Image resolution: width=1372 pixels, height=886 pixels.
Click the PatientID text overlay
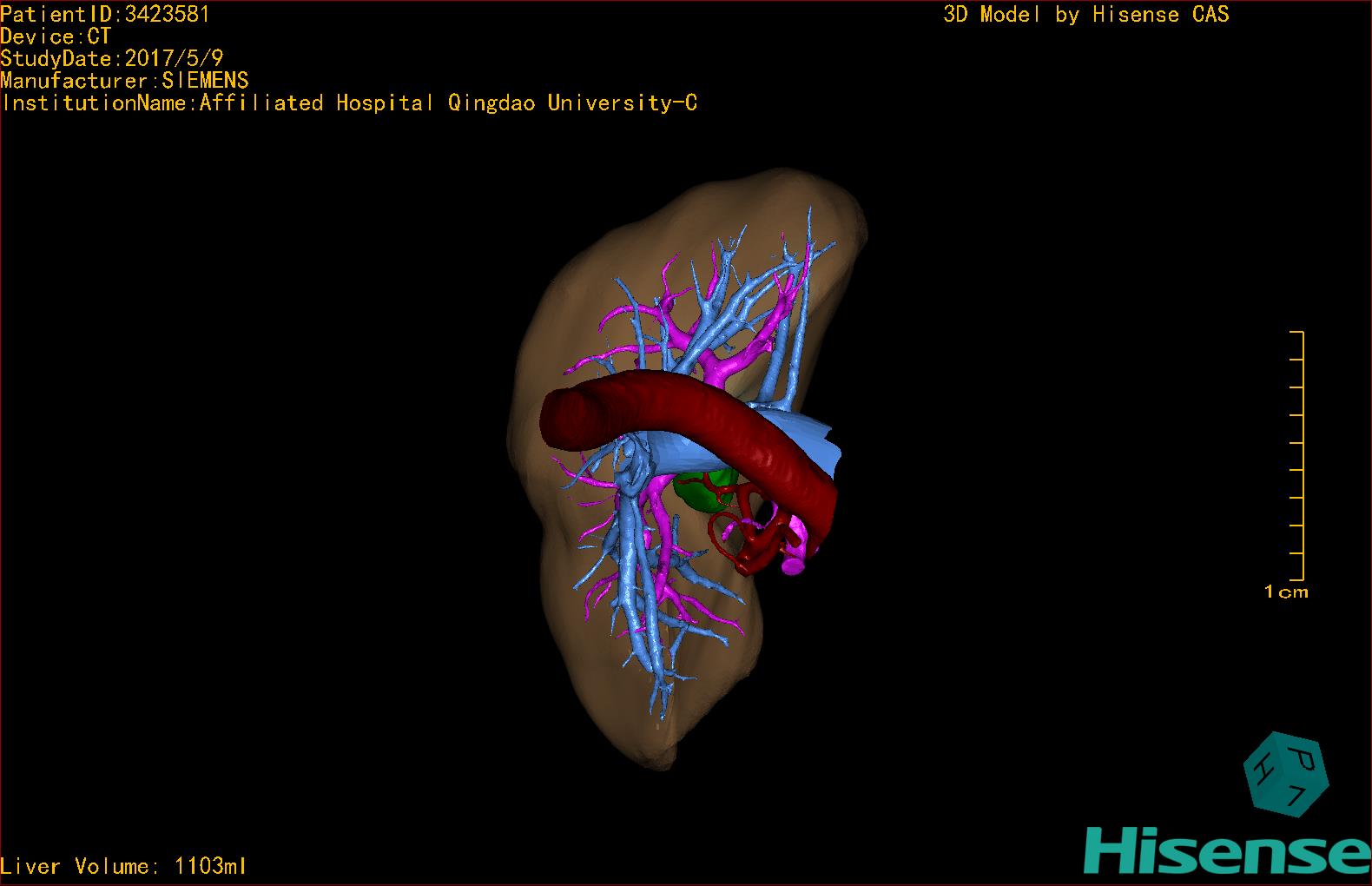(105, 14)
